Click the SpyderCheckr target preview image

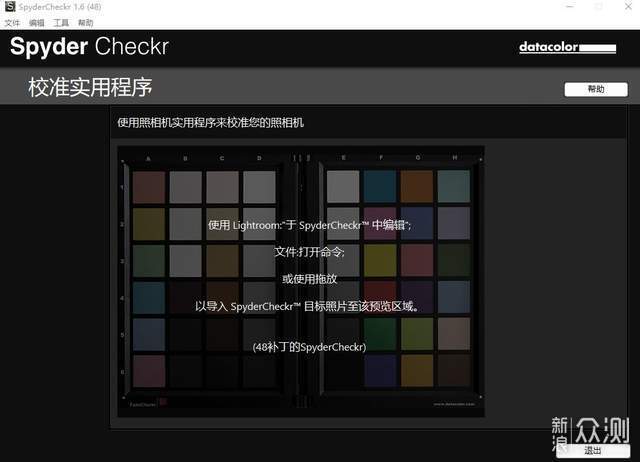pyautogui.click(x=301, y=281)
